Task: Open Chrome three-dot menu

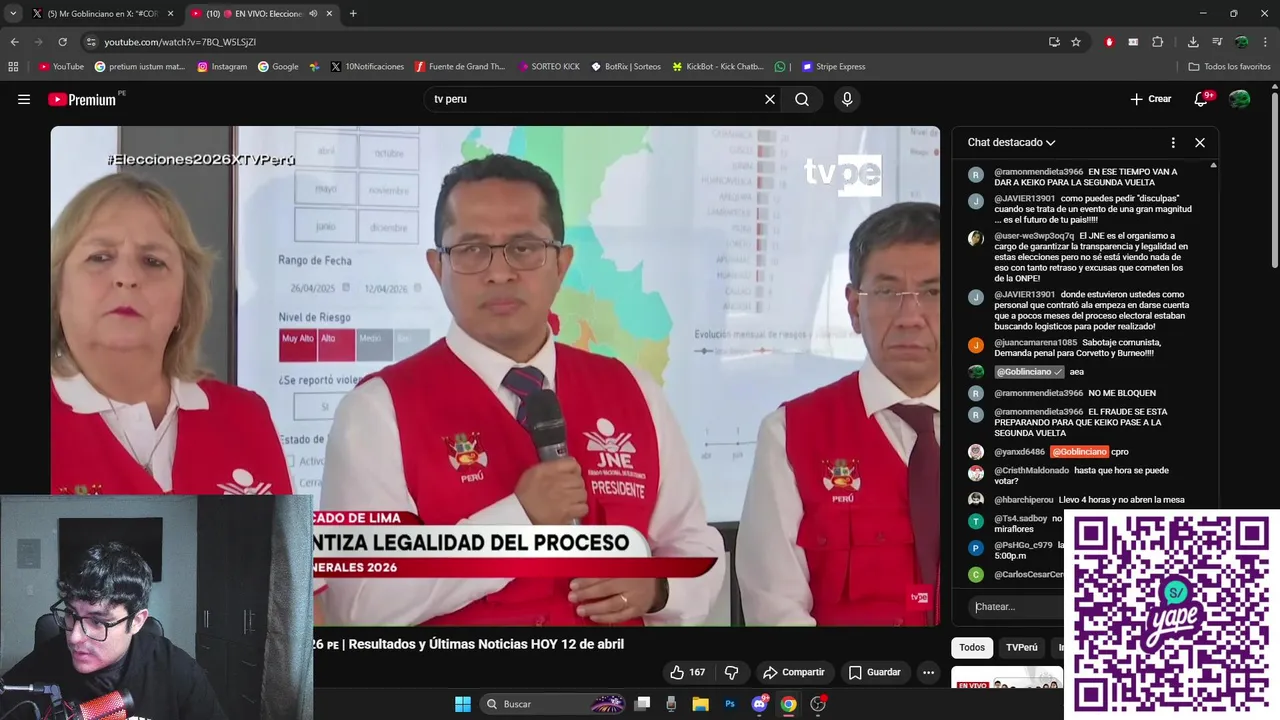Action: click(1265, 42)
